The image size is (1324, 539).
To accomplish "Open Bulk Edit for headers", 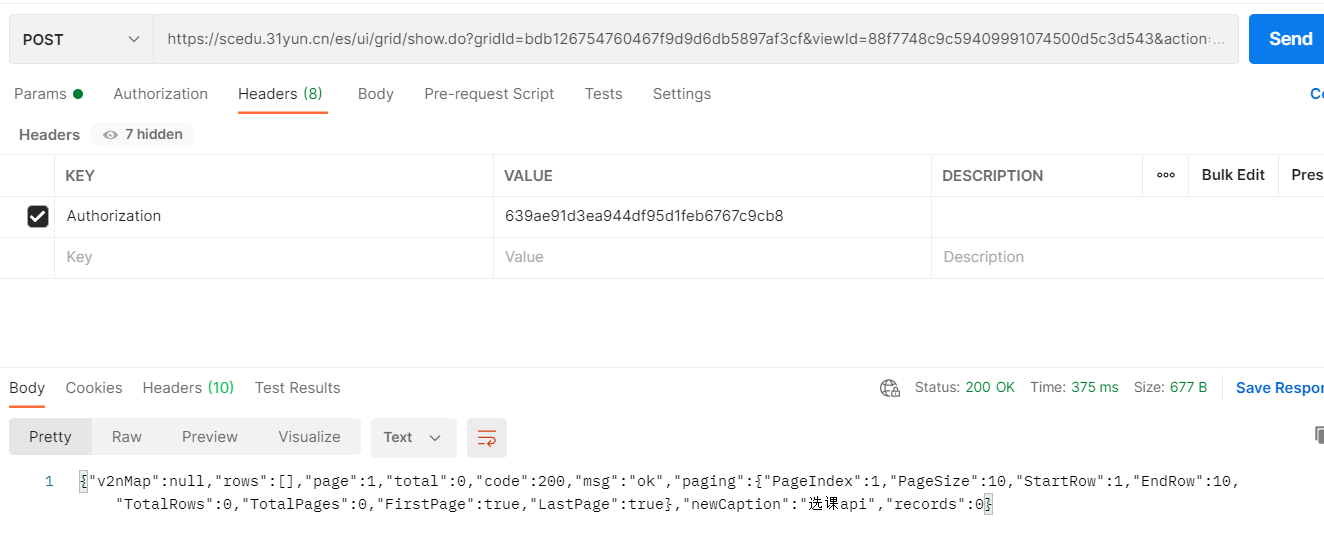I will (x=1233, y=175).
